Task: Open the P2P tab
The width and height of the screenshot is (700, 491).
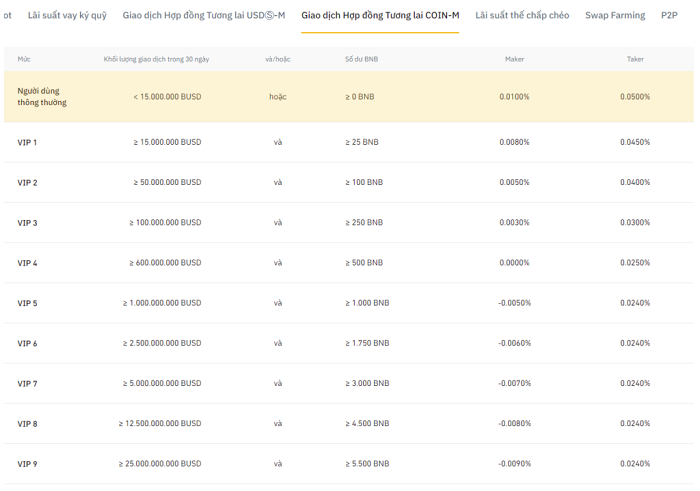Action: coord(669,16)
